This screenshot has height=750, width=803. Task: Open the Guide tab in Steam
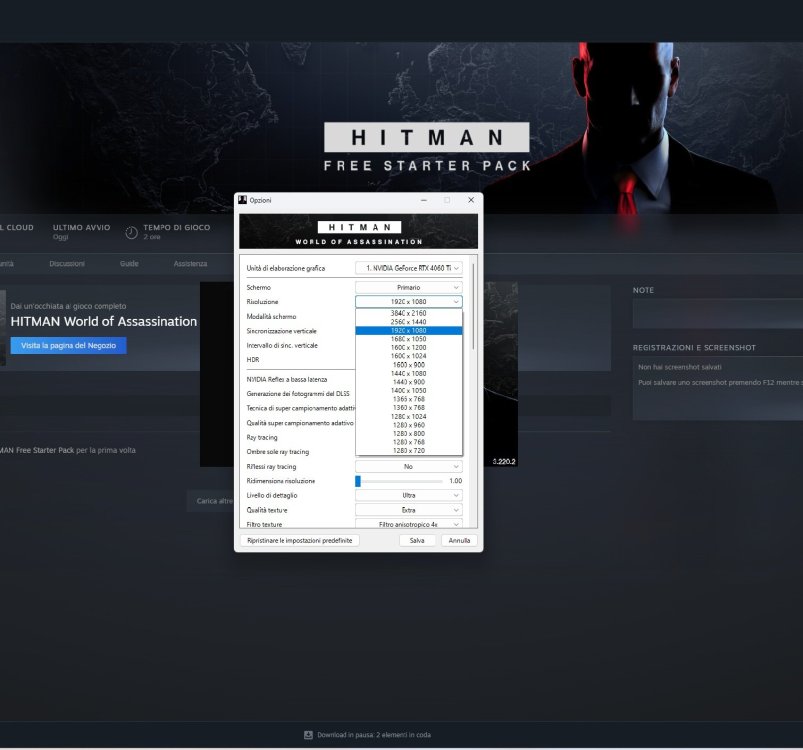point(129,264)
